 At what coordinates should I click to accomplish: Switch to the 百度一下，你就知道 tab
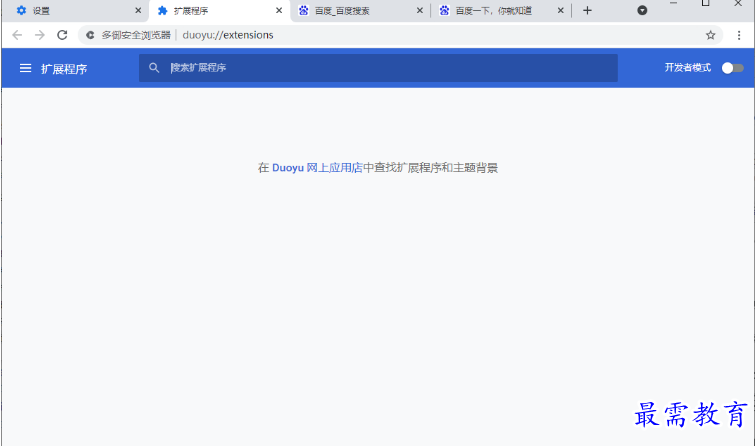click(x=501, y=11)
